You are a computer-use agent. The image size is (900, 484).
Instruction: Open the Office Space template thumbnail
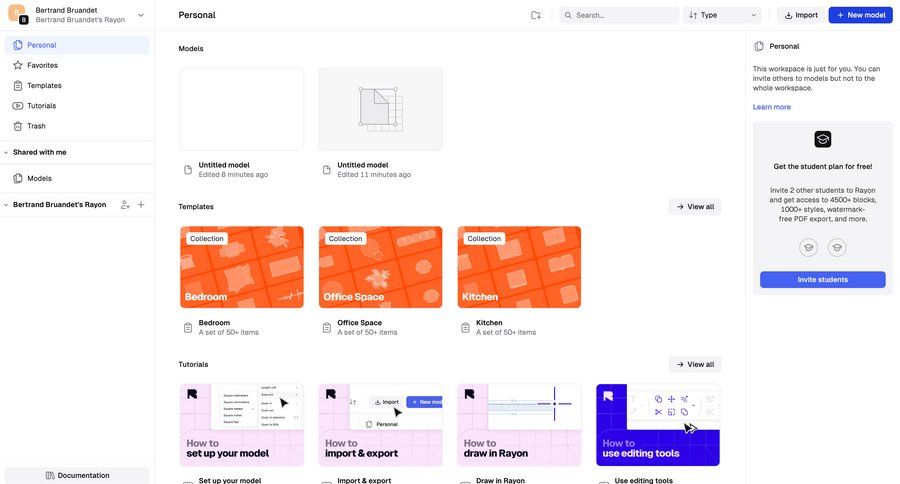click(380, 267)
